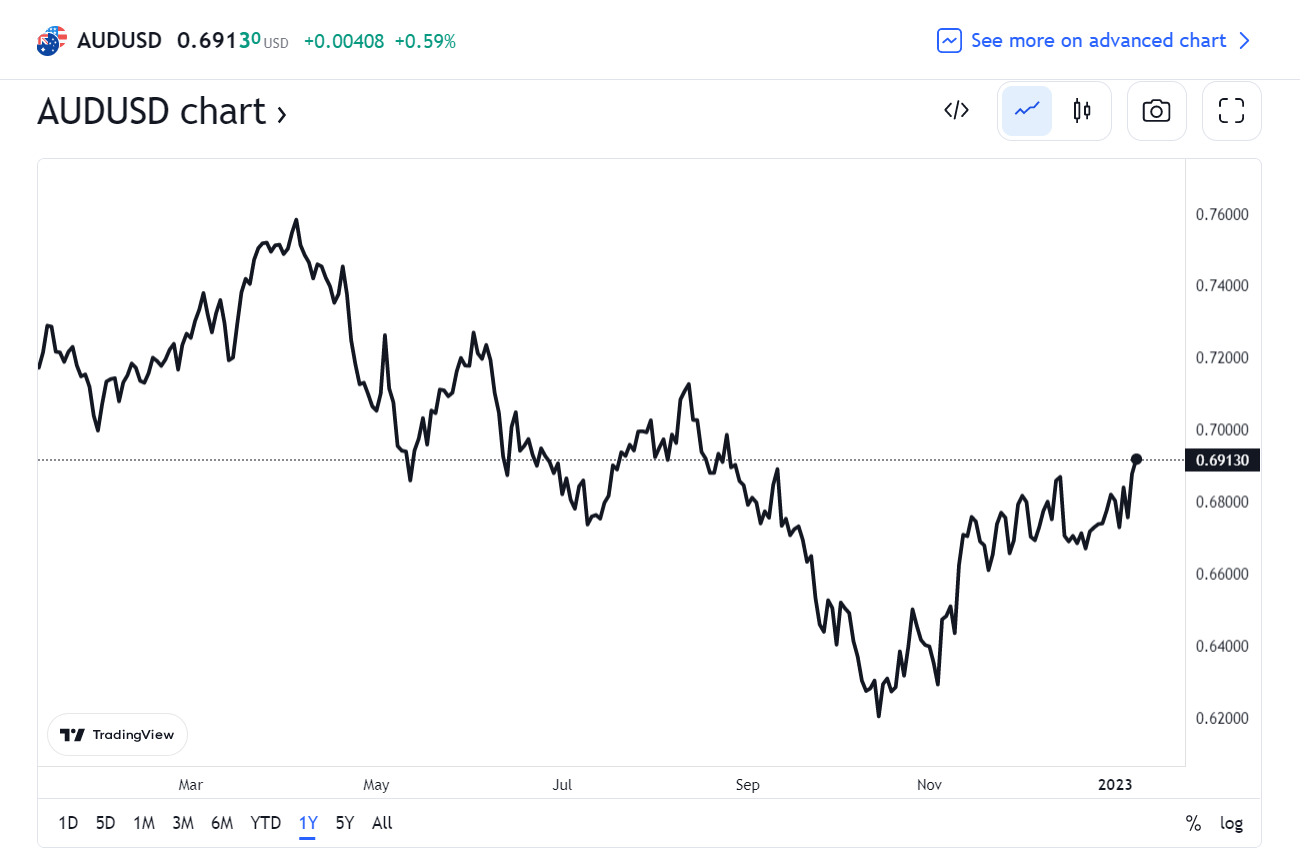
Task: Switch to candlestick chart style
Action: point(1081,111)
